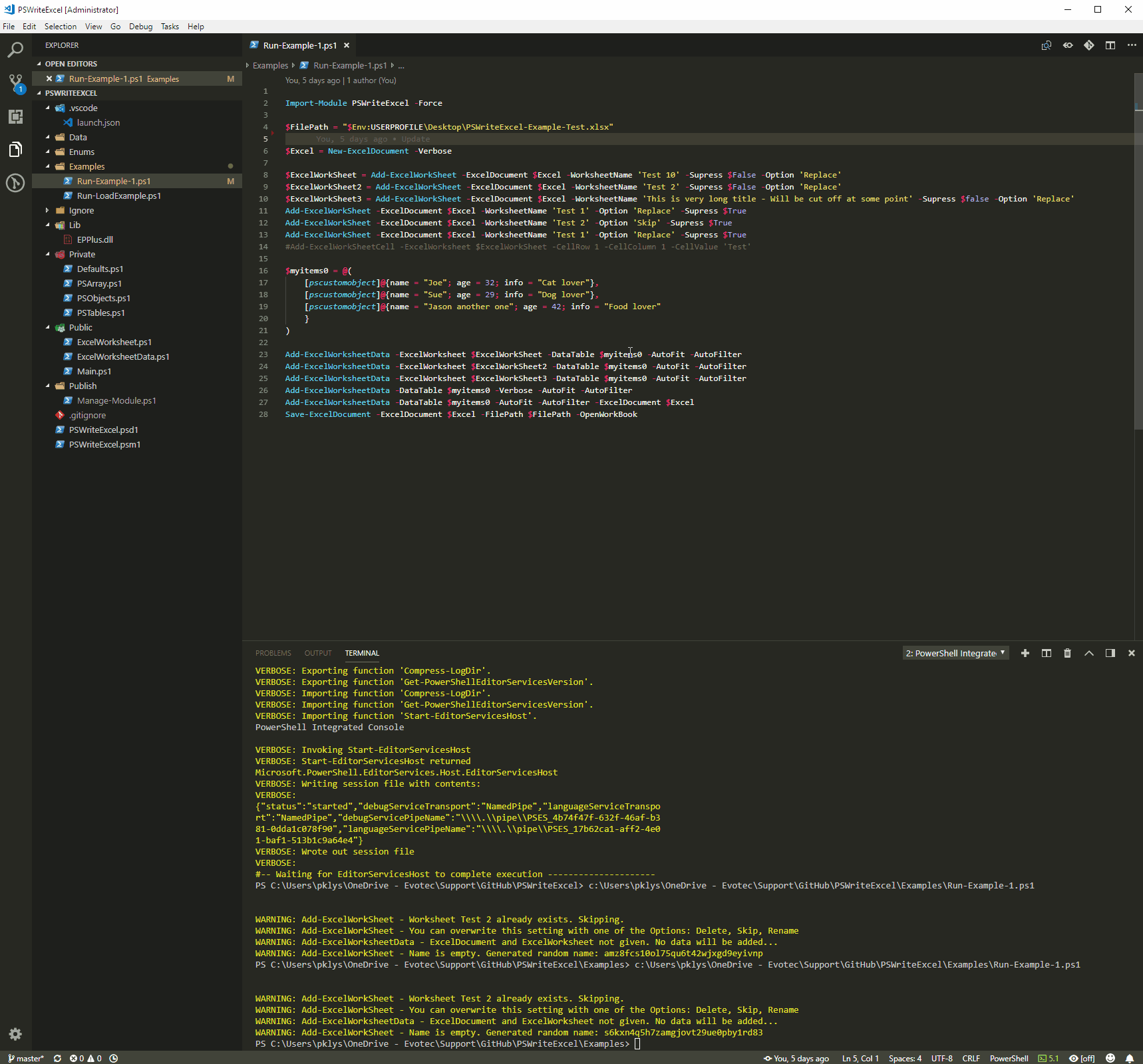
Task: Open the Debug menu
Action: coord(140,27)
